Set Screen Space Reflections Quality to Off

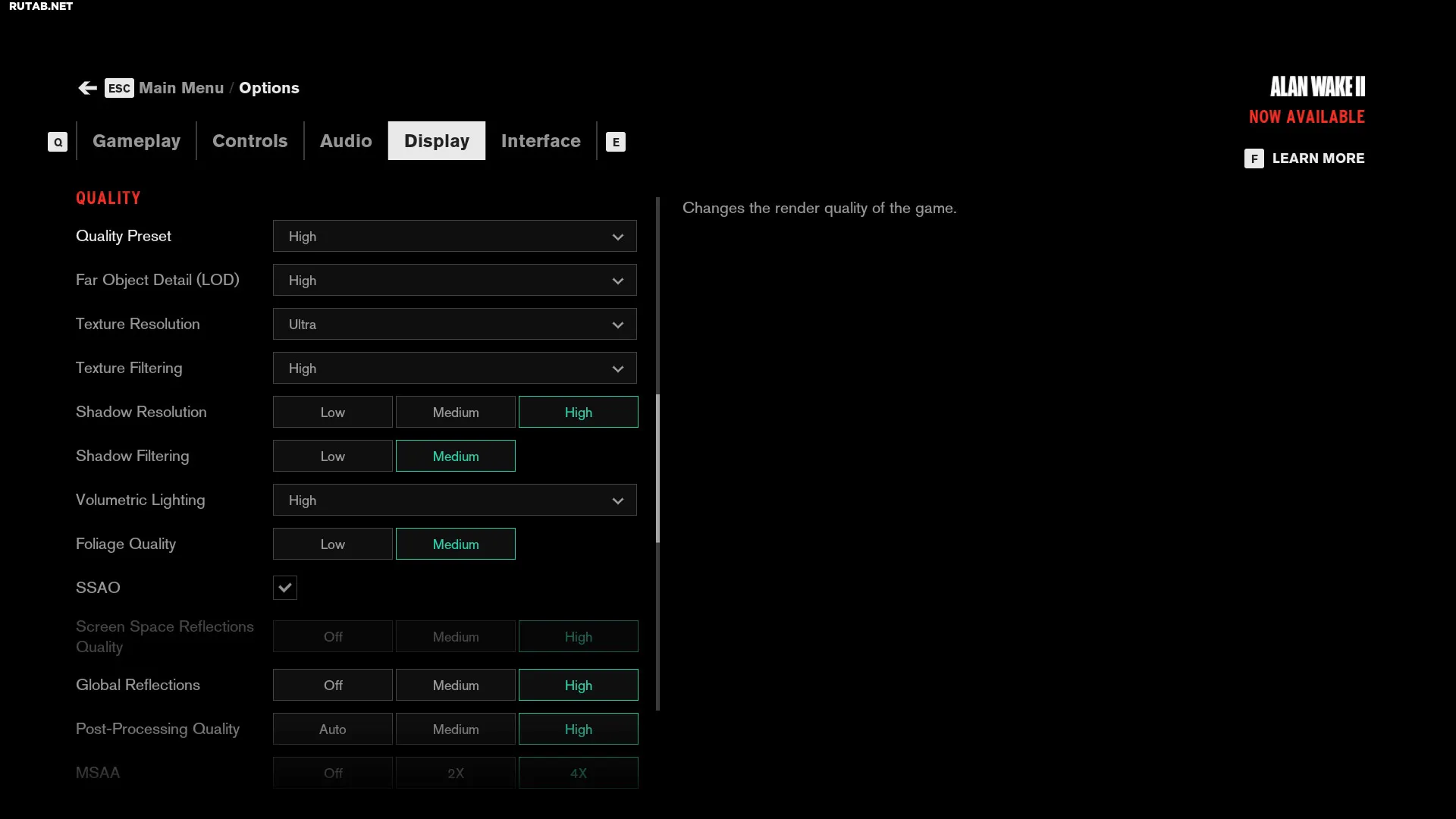(x=333, y=636)
